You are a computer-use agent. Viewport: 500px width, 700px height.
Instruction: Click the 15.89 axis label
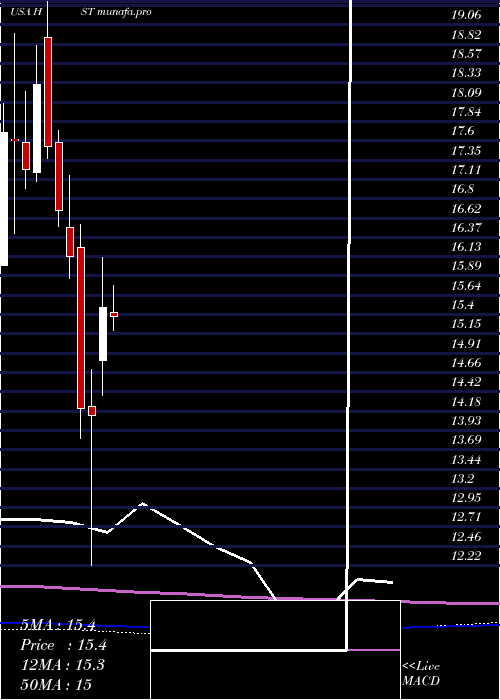[x=466, y=267]
